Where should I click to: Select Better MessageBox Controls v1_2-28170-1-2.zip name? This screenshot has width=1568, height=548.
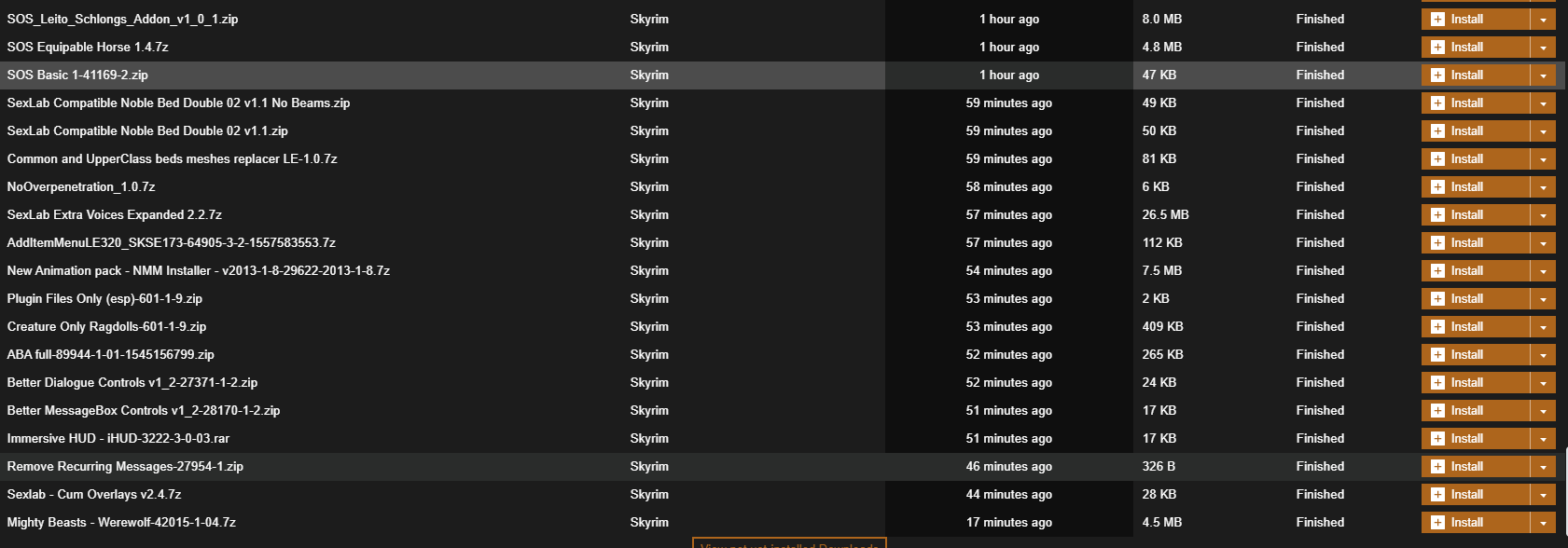point(143,410)
